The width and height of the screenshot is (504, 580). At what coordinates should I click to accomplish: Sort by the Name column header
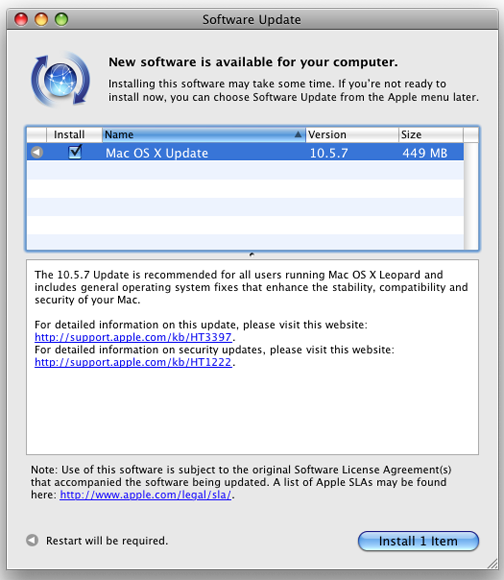[203, 135]
